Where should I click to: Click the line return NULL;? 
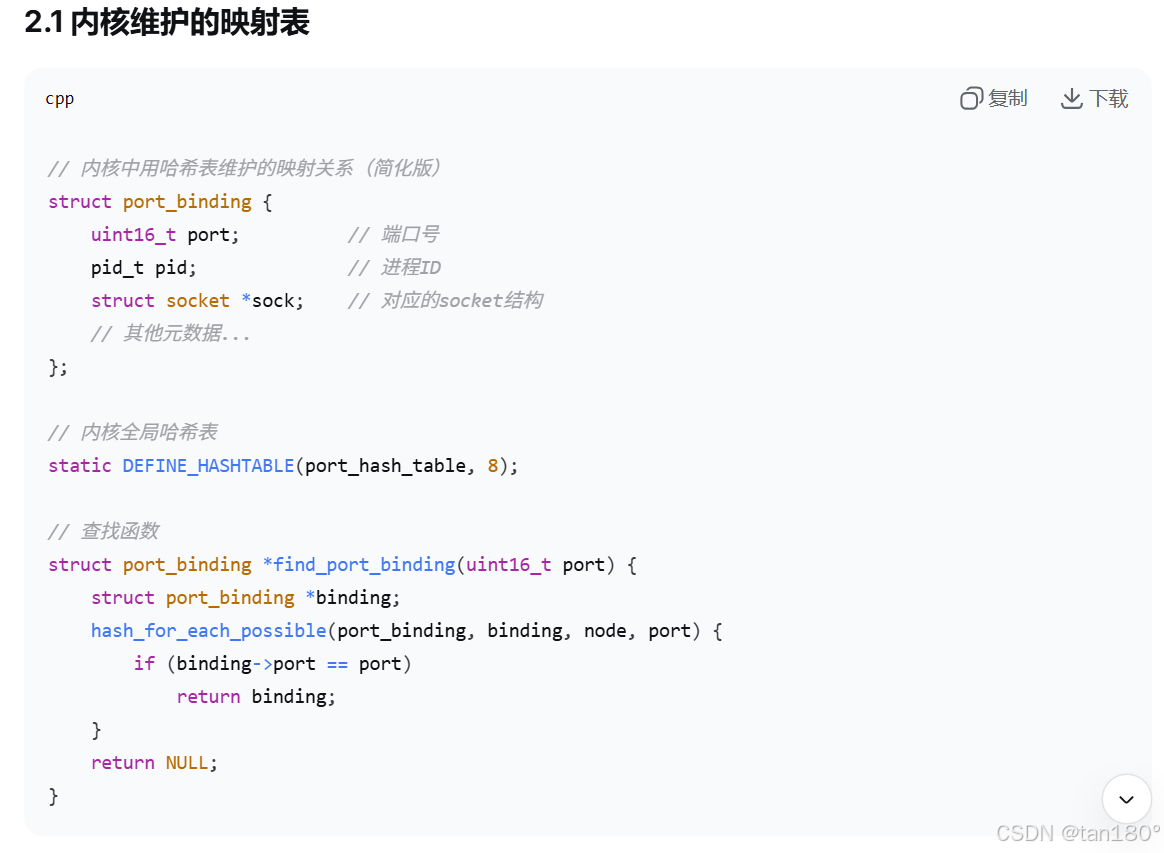tap(154, 762)
